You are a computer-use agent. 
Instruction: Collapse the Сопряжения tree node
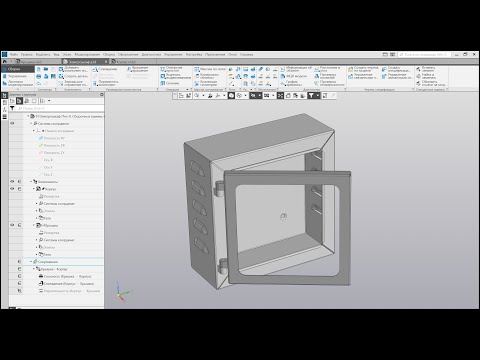(x=31, y=262)
